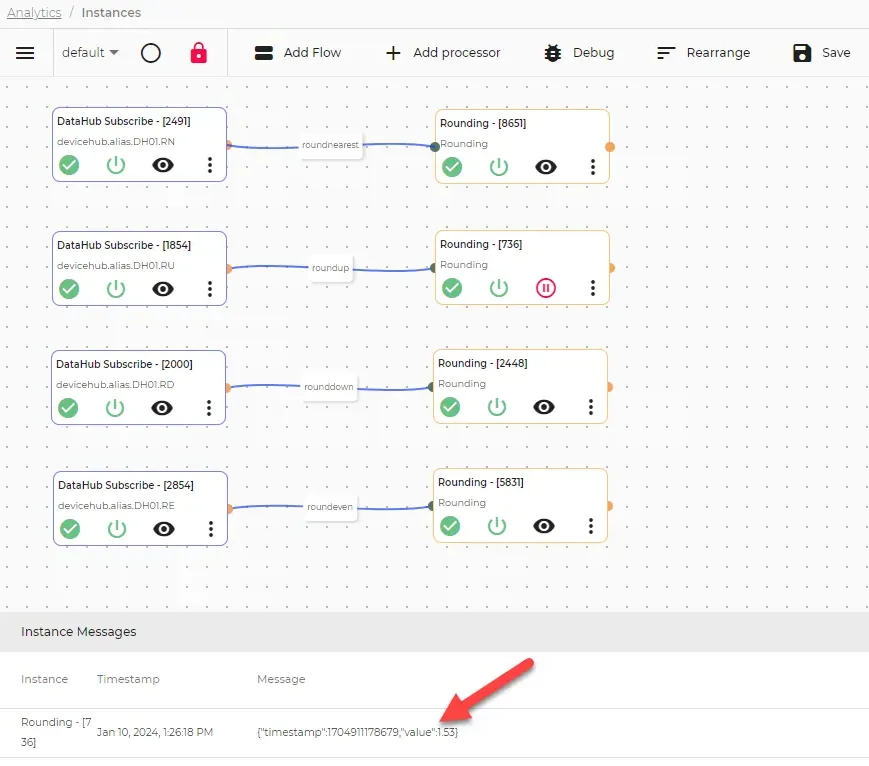The height and width of the screenshot is (766, 869).
Task: Toggle power on DataHub Subscribe [2854]
Action: tap(117, 529)
